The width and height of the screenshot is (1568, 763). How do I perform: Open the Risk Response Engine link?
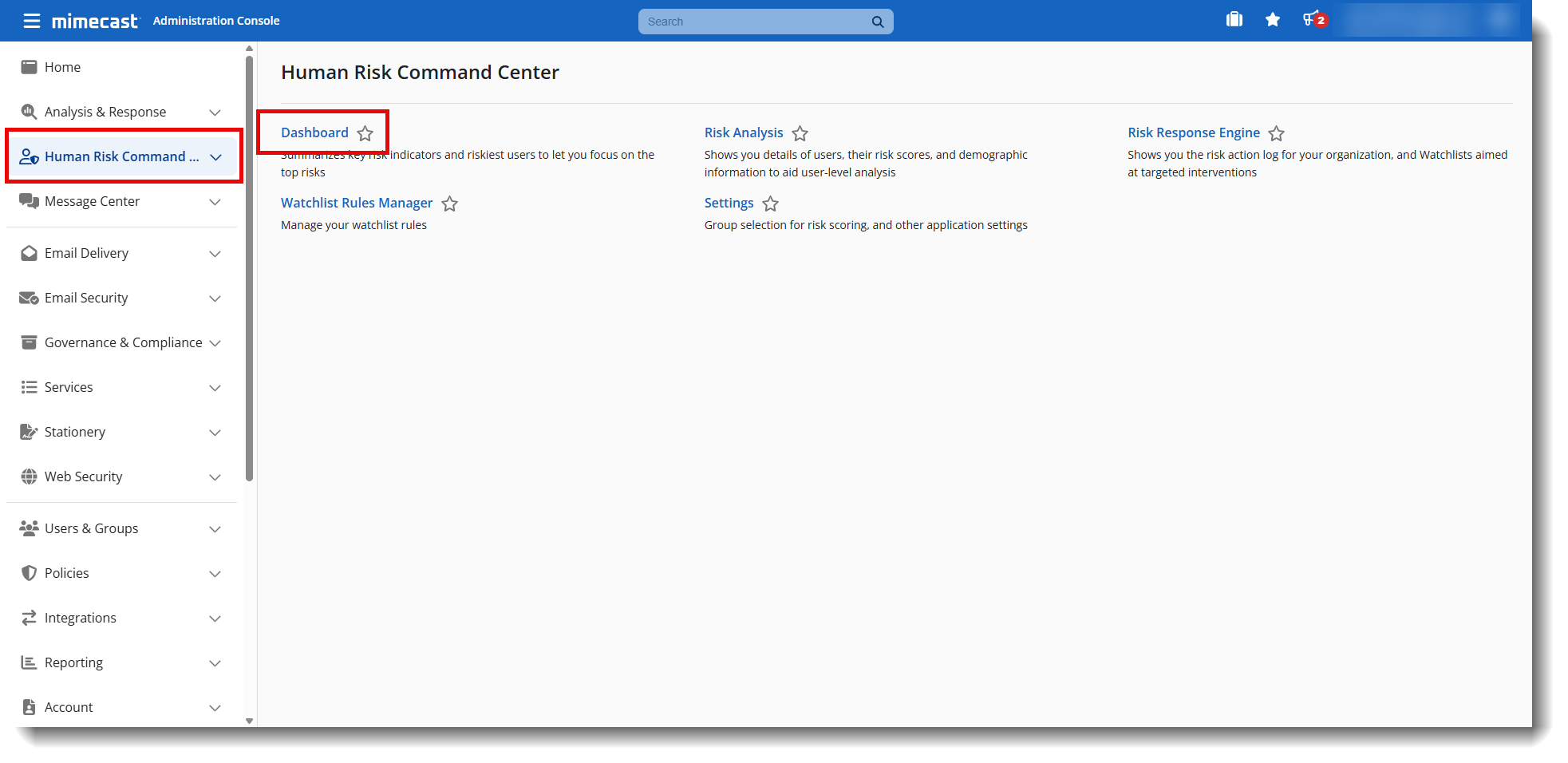pos(1193,132)
